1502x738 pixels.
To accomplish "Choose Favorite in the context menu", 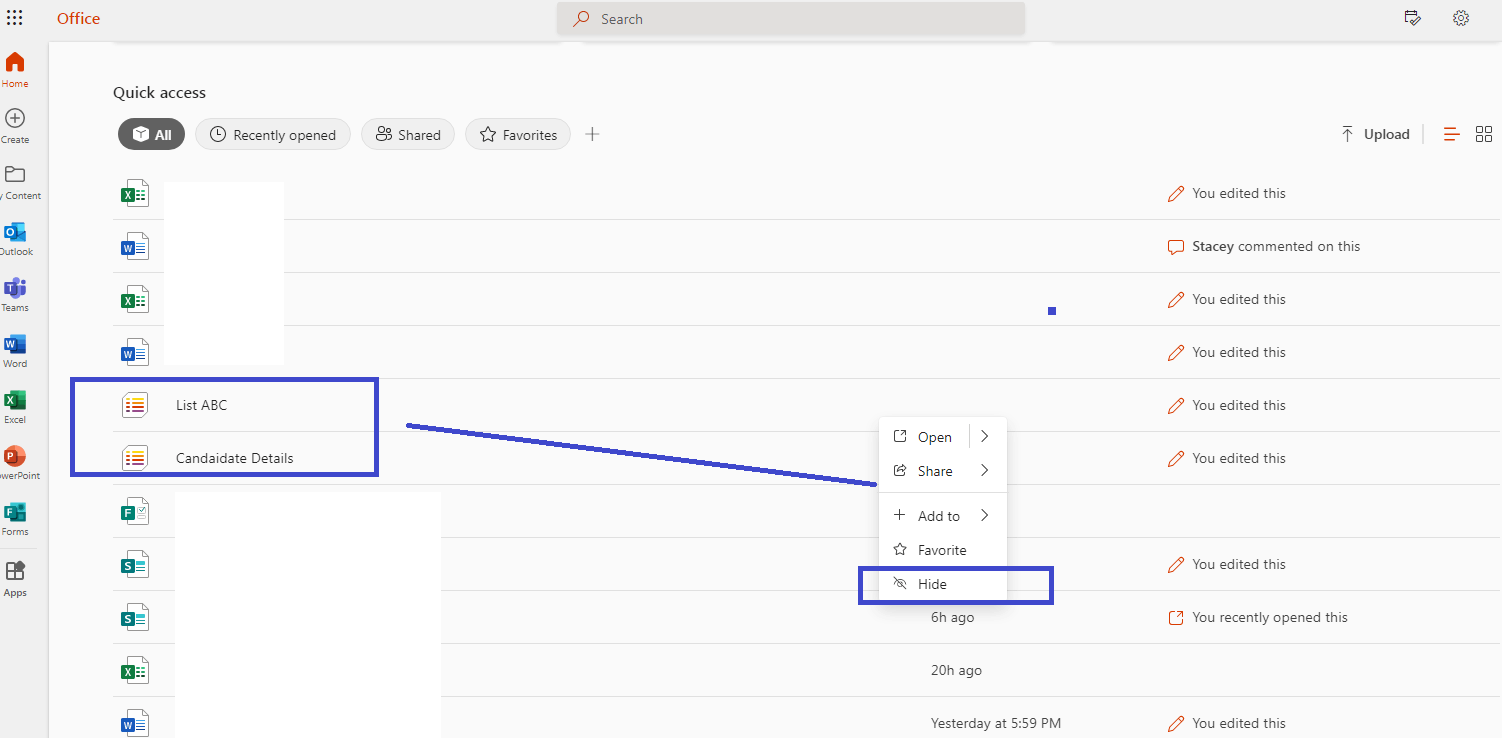I will point(942,550).
